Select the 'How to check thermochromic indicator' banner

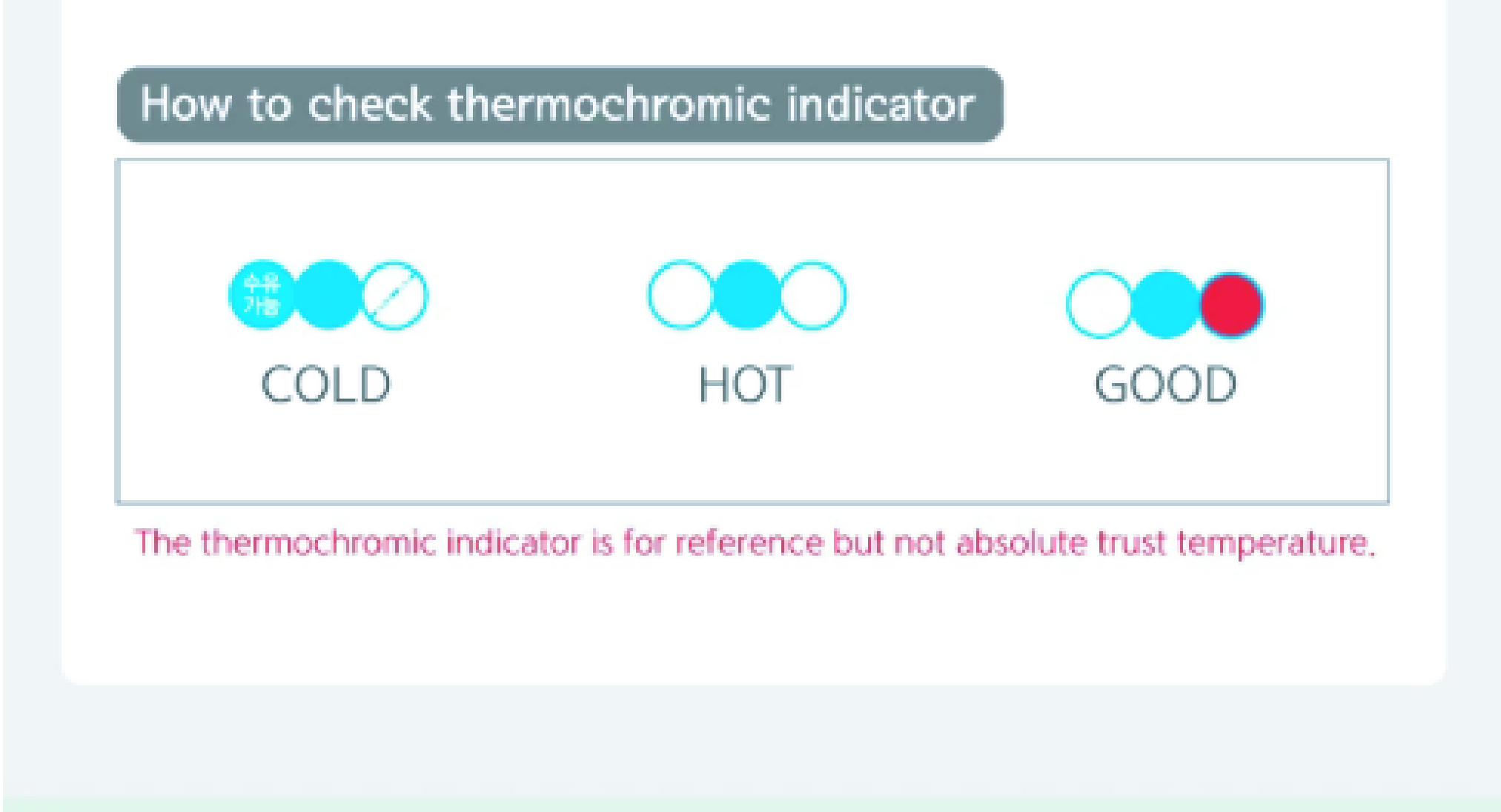click(x=560, y=104)
